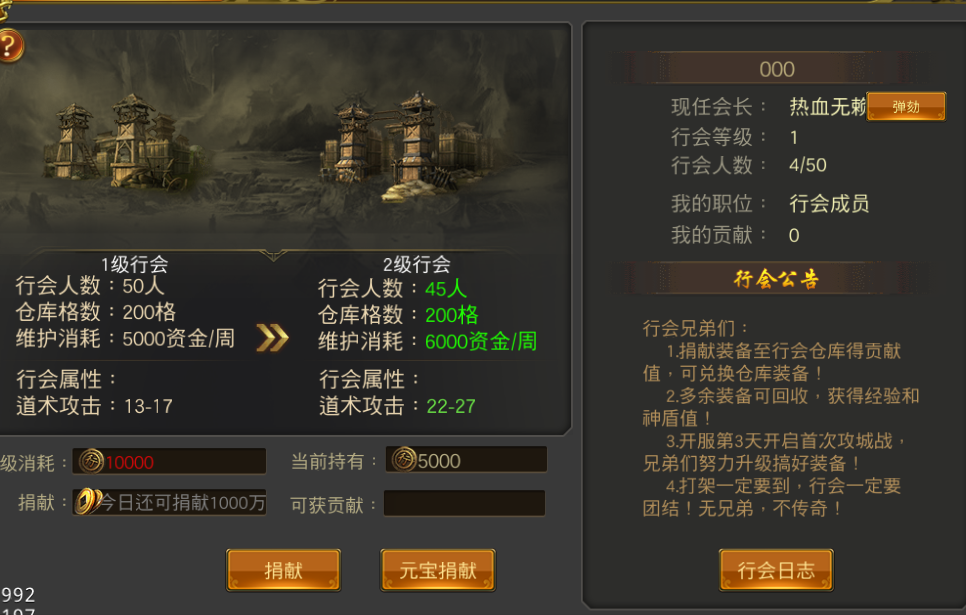
Task: Click the 元宝捐献 ingot donate button
Action: click(x=438, y=570)
